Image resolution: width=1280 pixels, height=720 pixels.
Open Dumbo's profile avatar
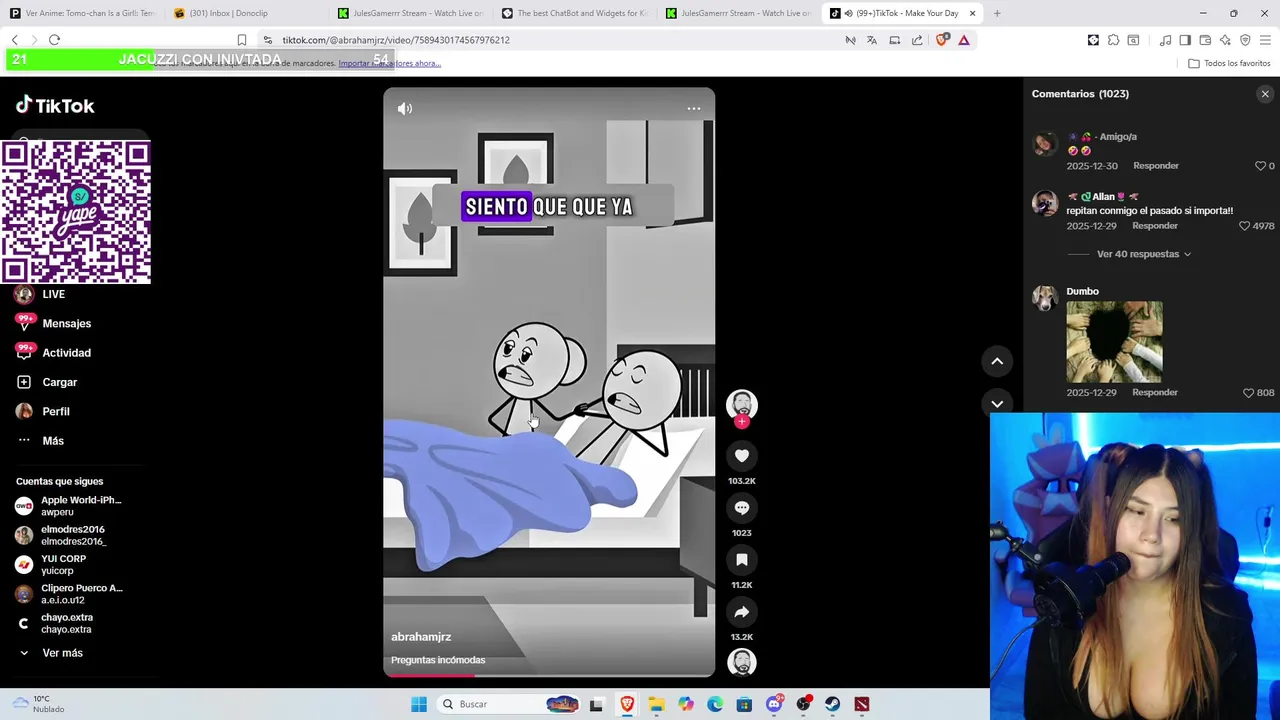click(x=1045, y=298)
